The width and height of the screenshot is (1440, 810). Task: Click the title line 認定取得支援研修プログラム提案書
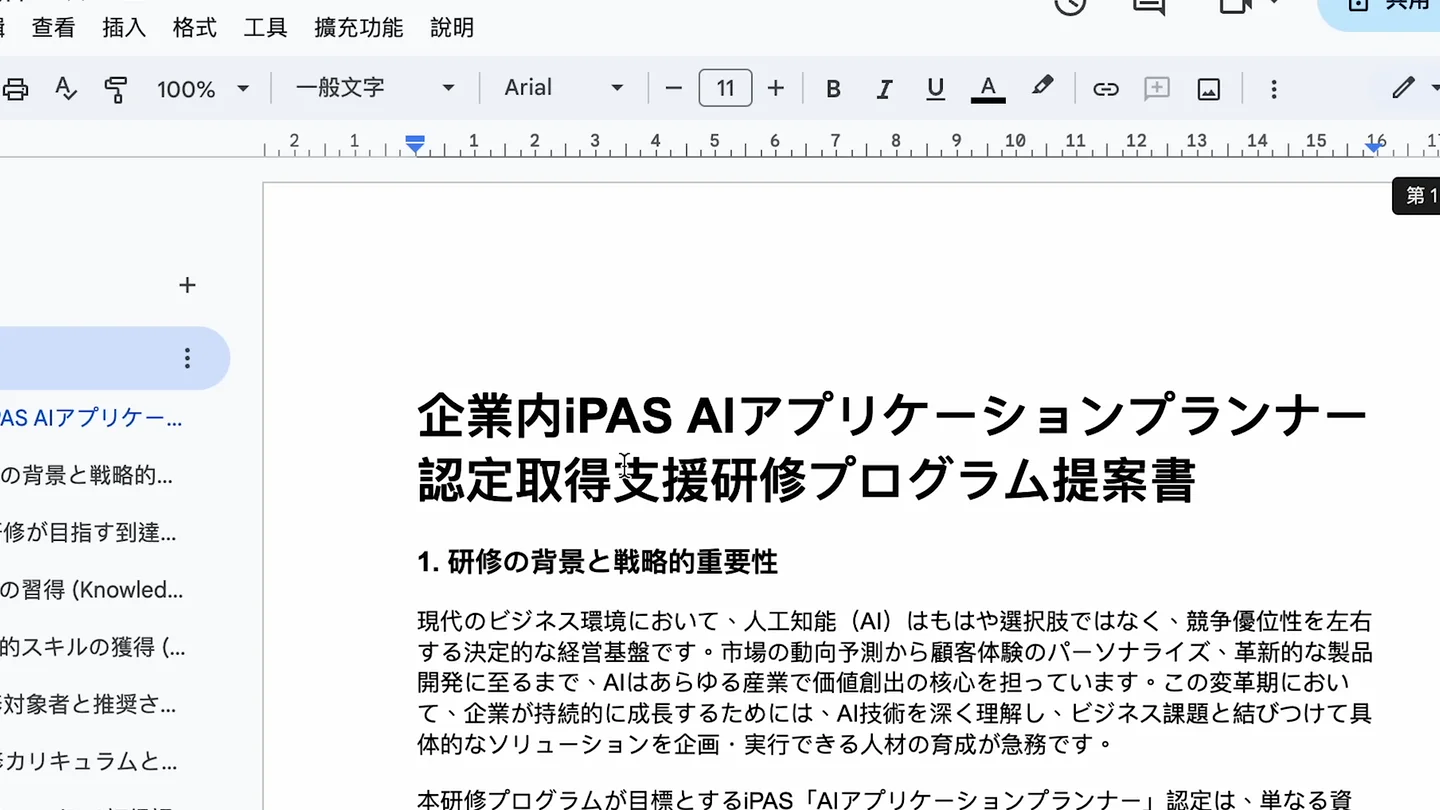806,480
